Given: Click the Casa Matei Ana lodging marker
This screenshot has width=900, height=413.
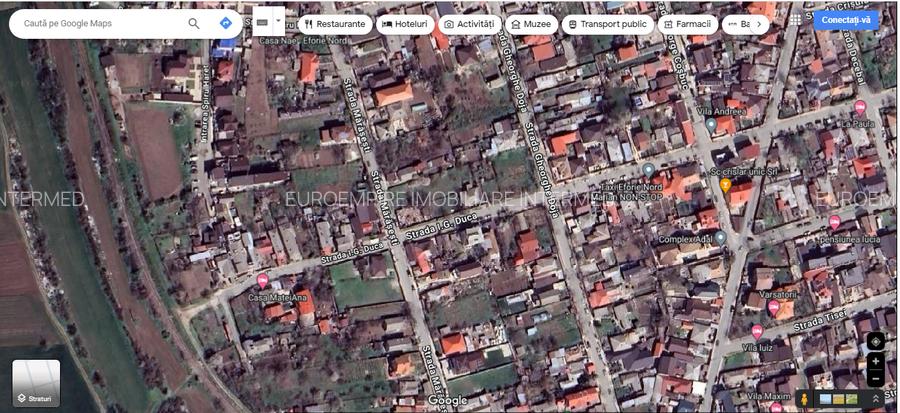Looking at the screenshot, I should click(263, 281).
